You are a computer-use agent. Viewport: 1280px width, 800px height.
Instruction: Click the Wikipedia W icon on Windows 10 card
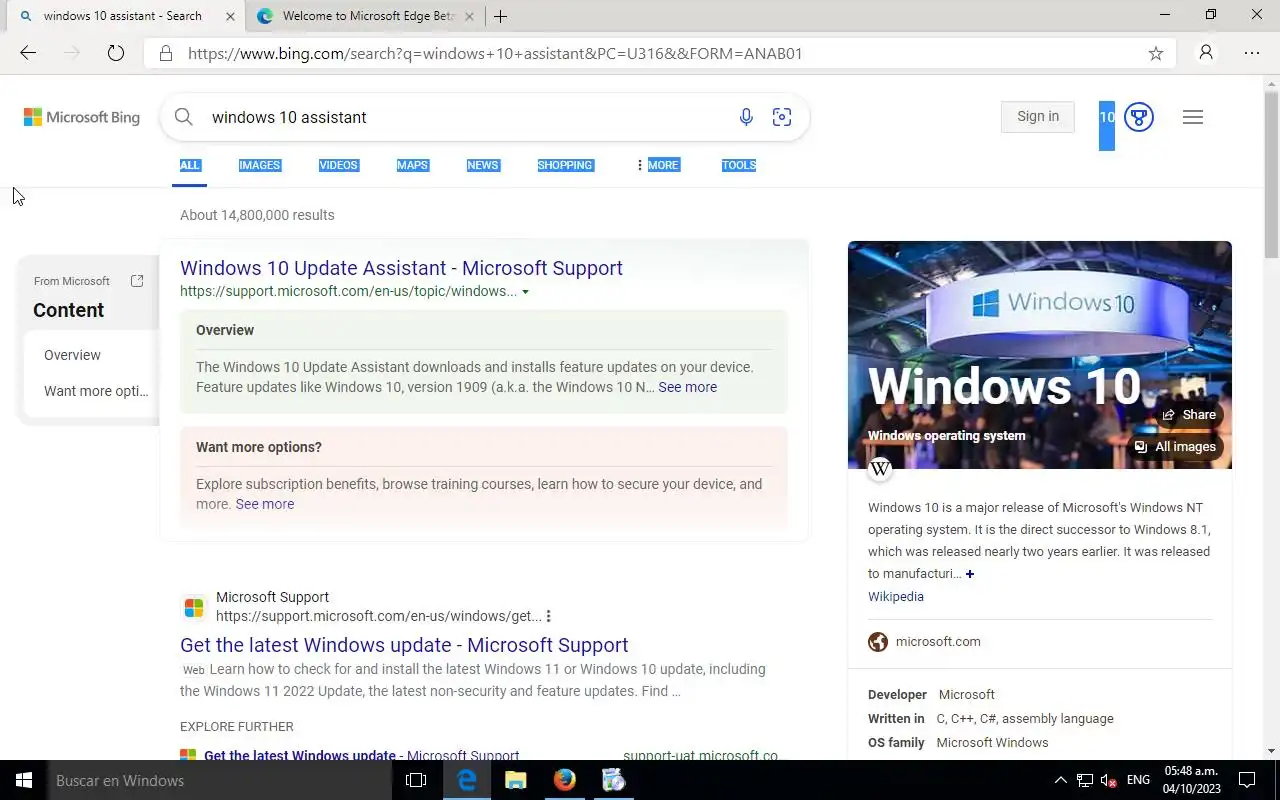880,468
